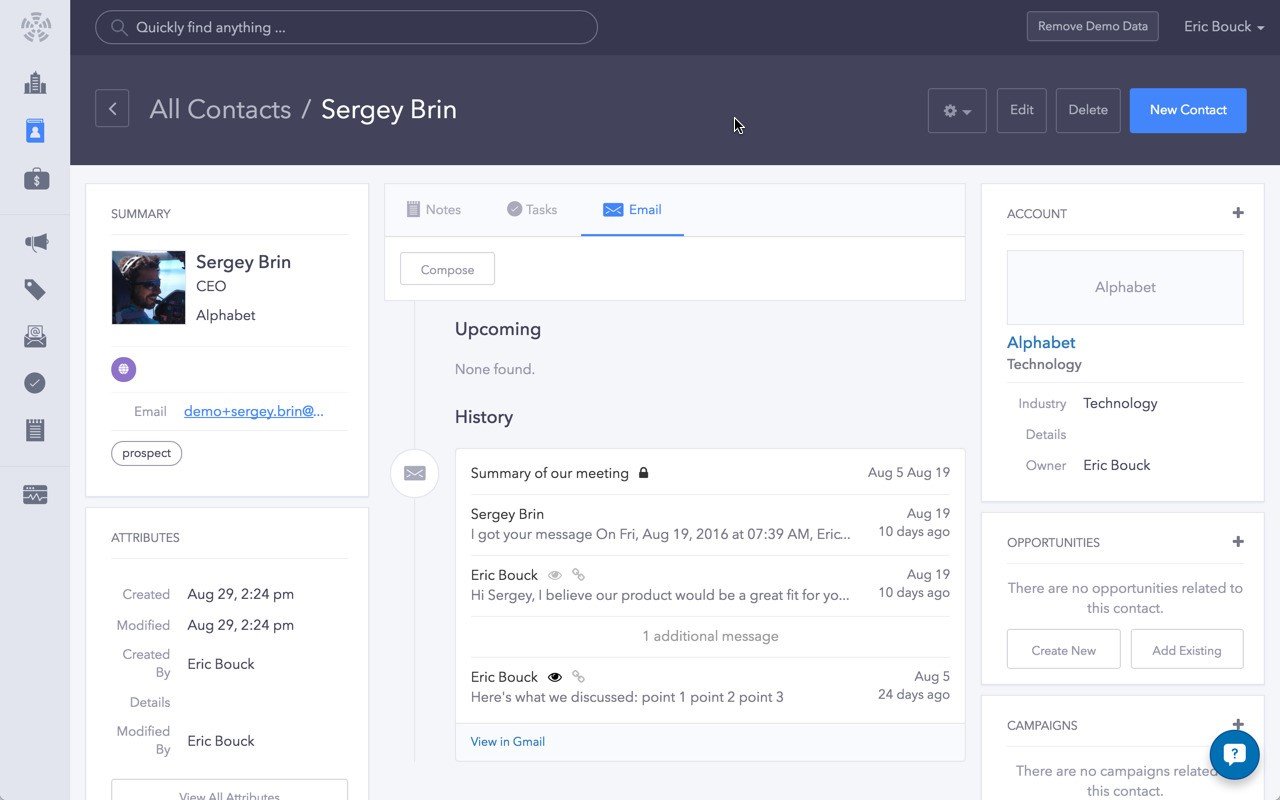Click link icon on Aug 19 Eric Bouck message
This screenshot has width=1280, height=800.
(578, 575)
